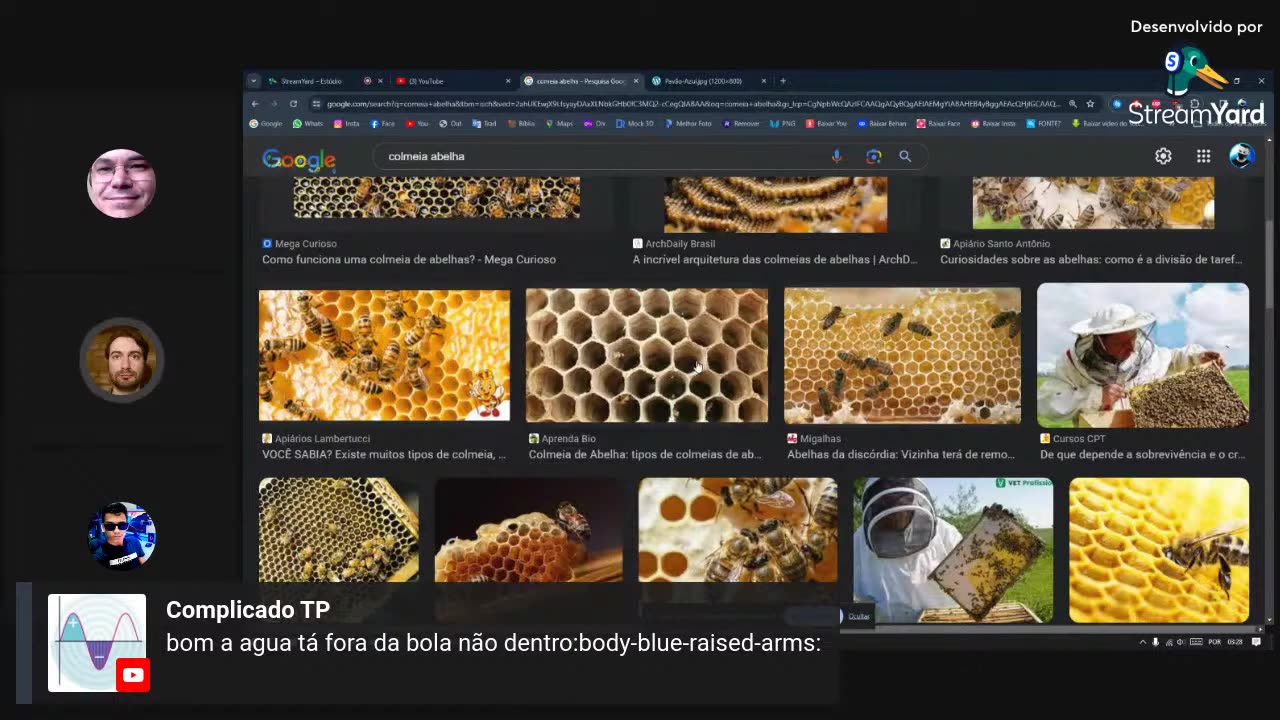Click the tray microphone icon
Screen dimensions: 1280x720
coord(1155,642)
